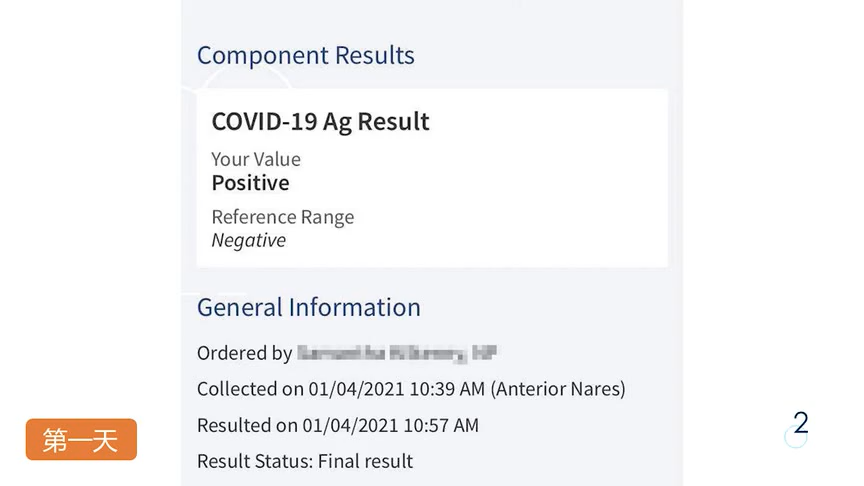The height and width of the screenshot is (486, 864).
Task: Click the COVID-19 Ag Result title
Action: 320,122
